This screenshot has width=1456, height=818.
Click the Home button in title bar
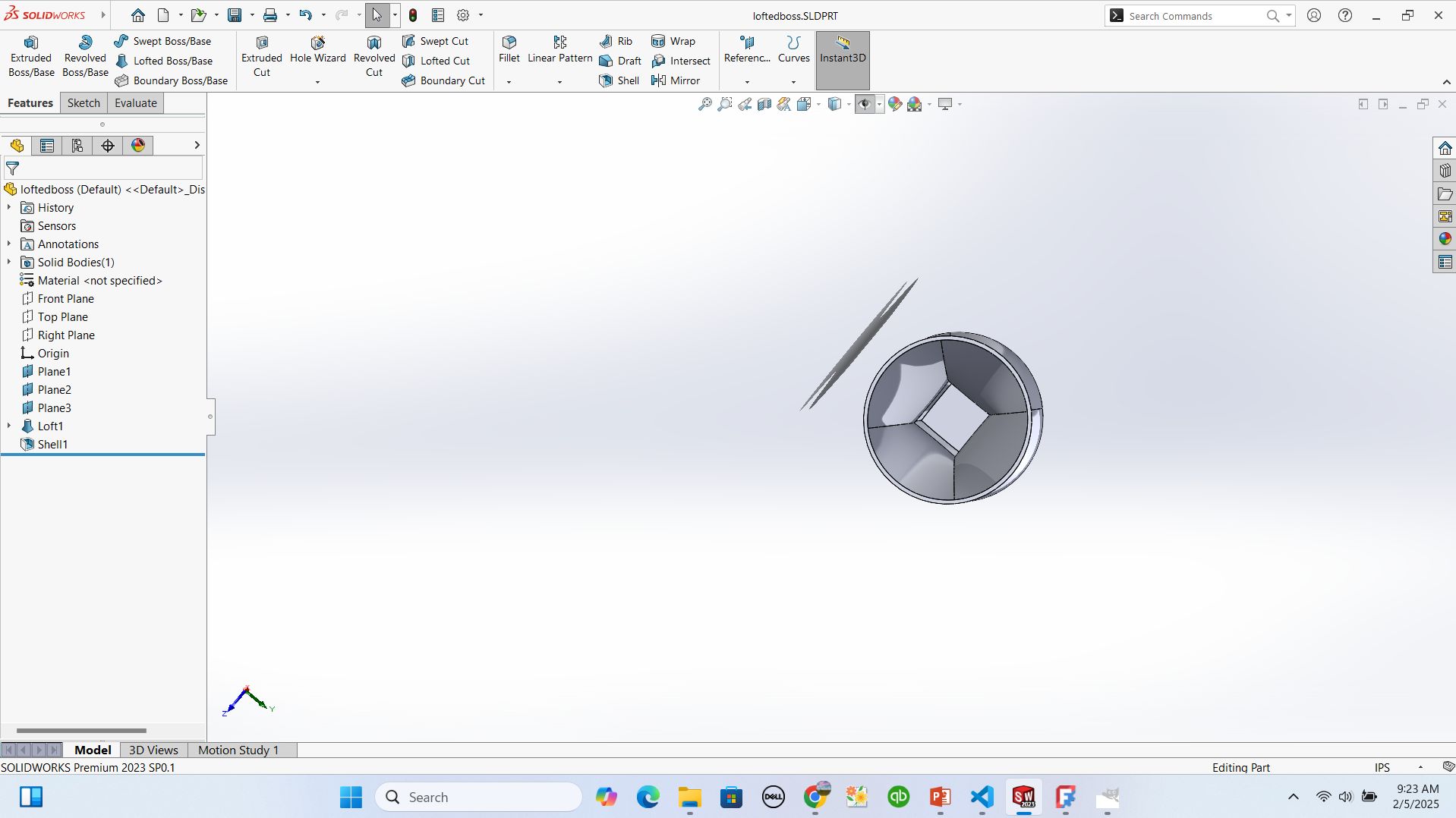click(x=137, y=15)
